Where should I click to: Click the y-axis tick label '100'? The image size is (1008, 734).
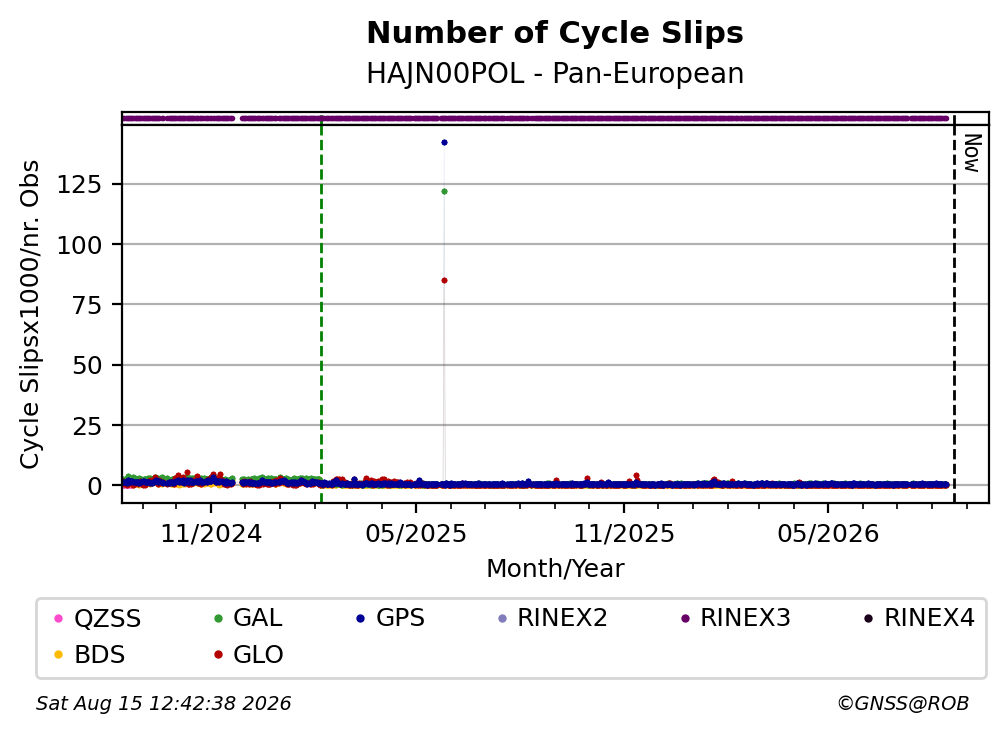pos(79,245)
